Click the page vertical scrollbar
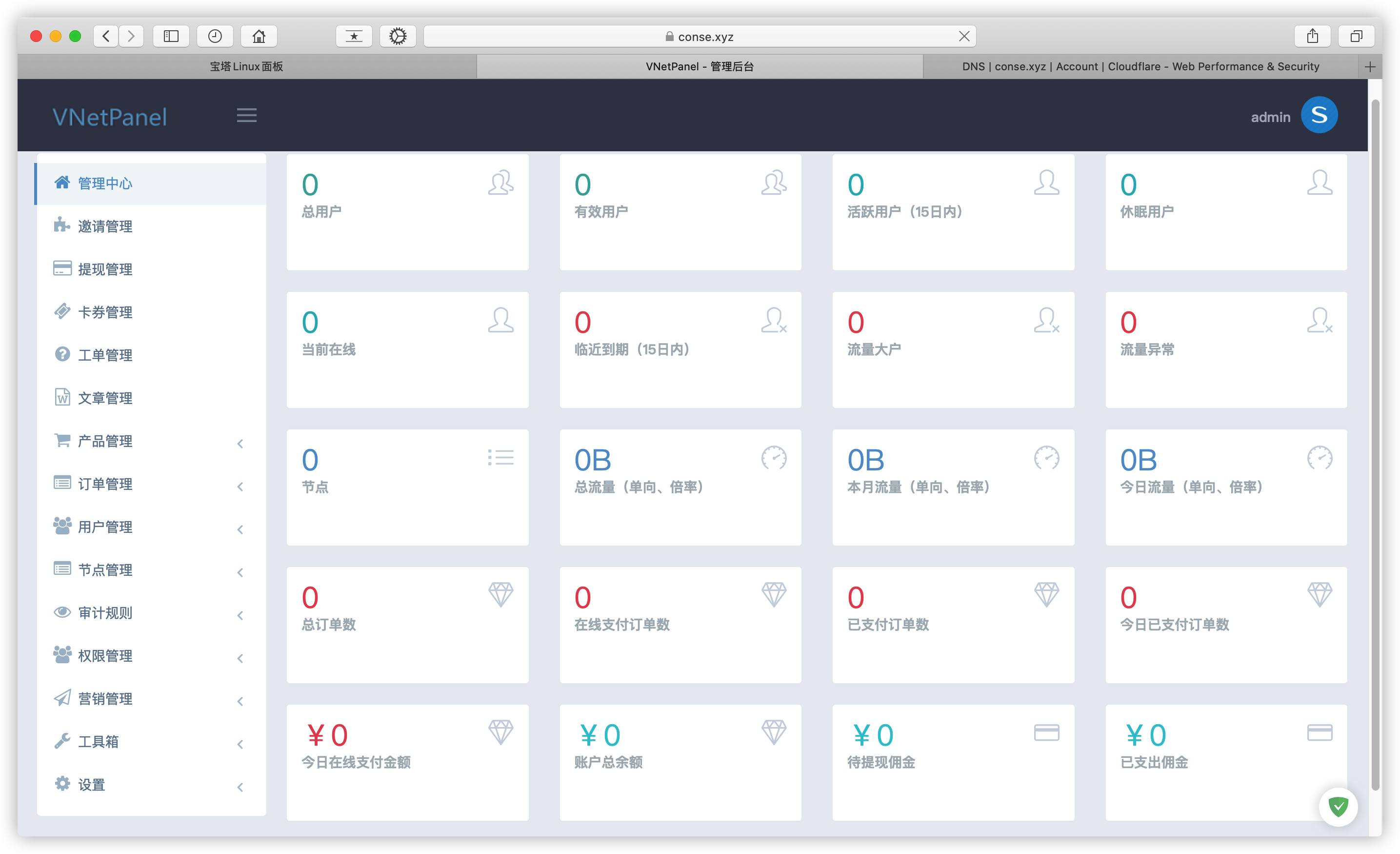This screenshot has width=1400, height=854. pos(1375,445)
